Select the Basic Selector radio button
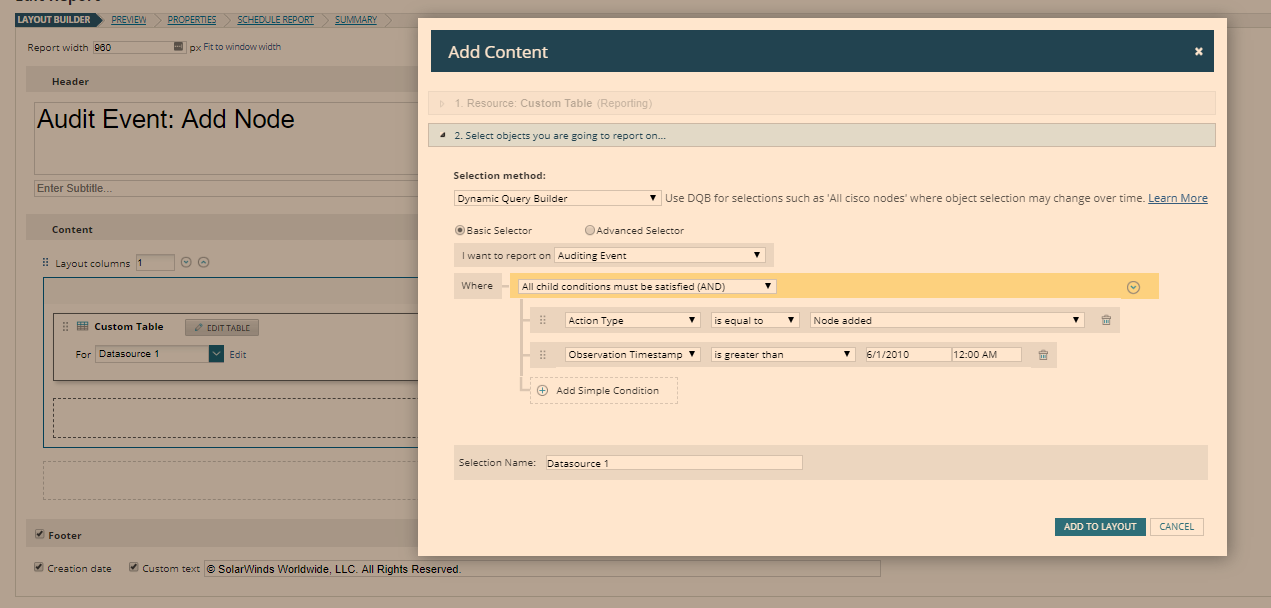This screenshot has height=608, width=1271. pos(460,231)
